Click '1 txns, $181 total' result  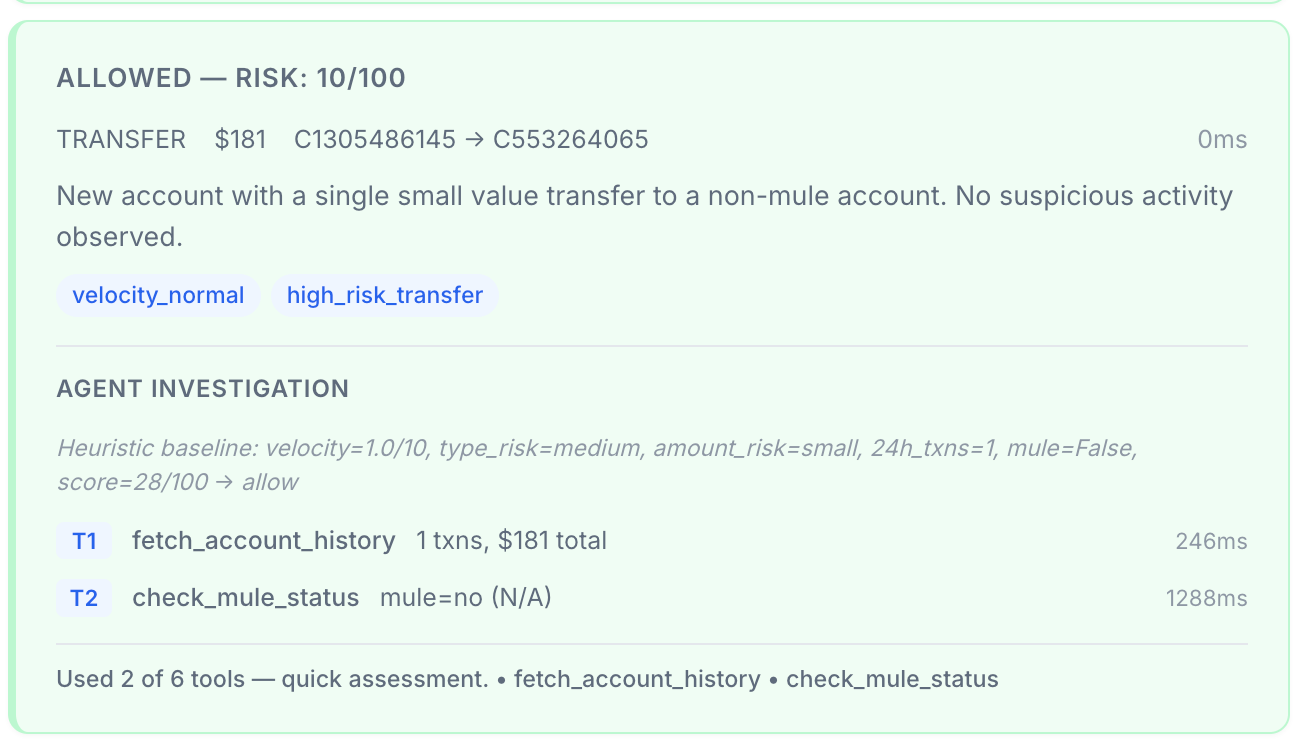(511, 541)
